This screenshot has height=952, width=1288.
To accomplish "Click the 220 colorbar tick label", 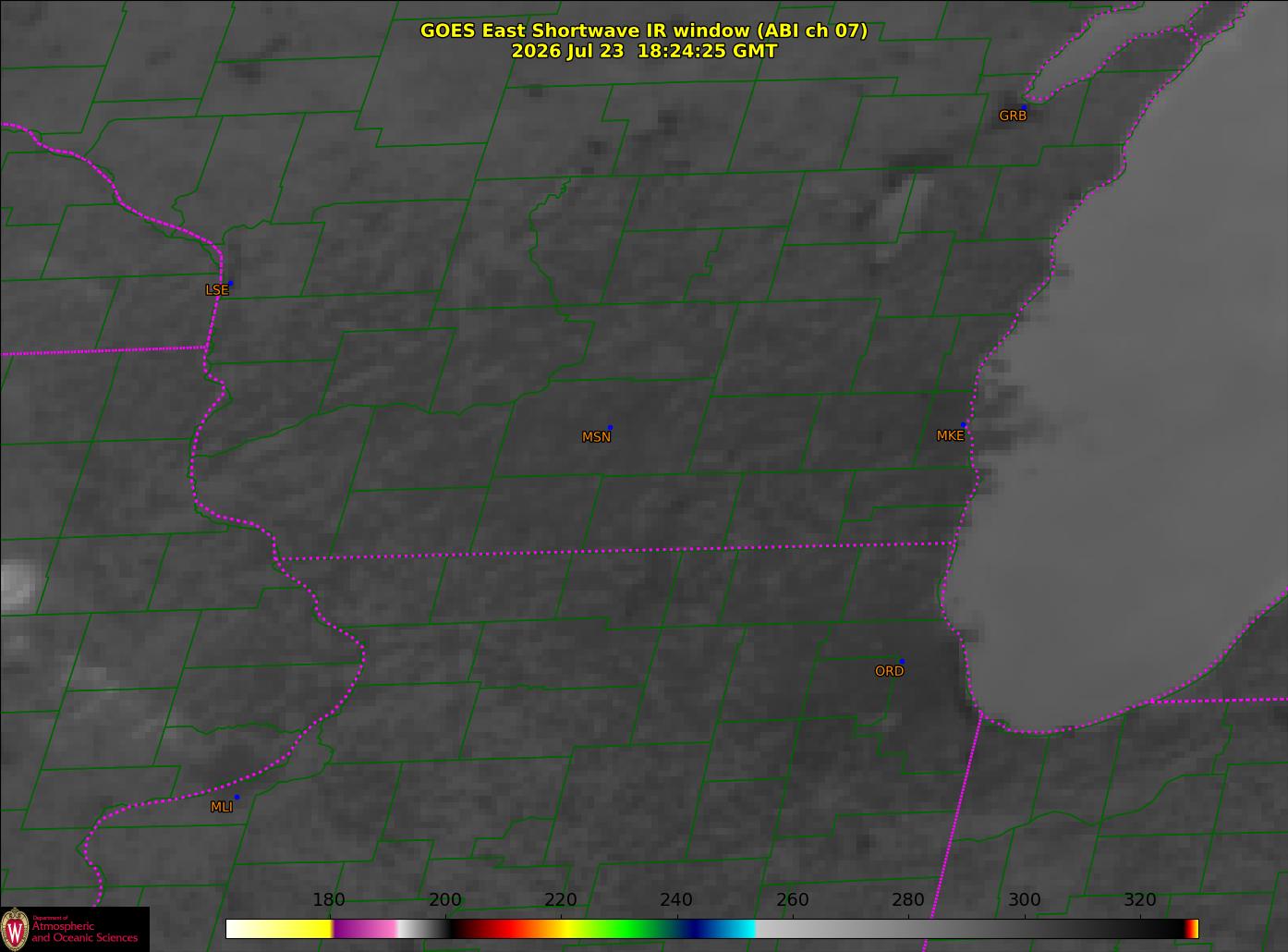I will 561,900.
